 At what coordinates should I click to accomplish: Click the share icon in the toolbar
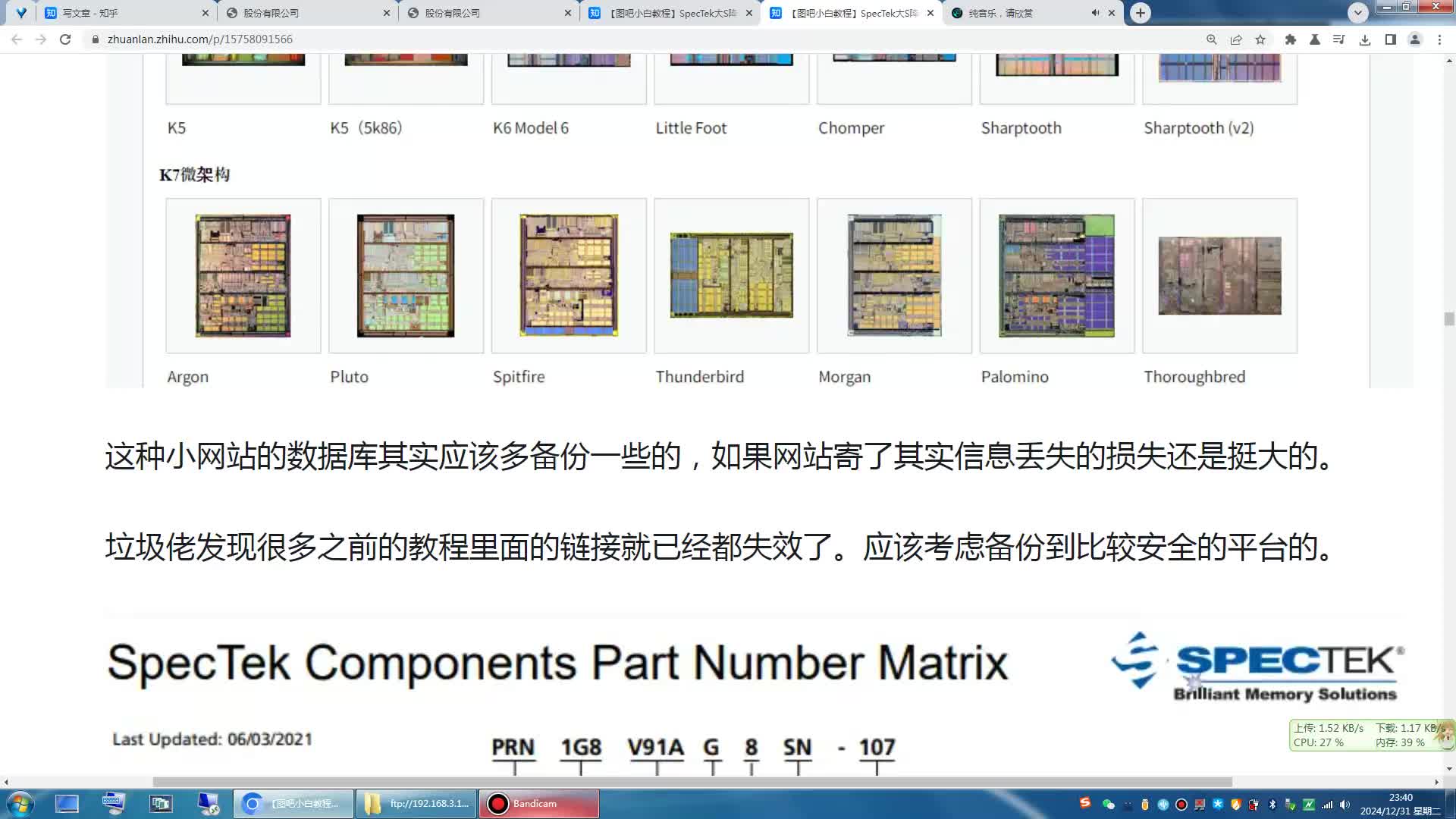pyautogui.click(x=1235, y=39)
